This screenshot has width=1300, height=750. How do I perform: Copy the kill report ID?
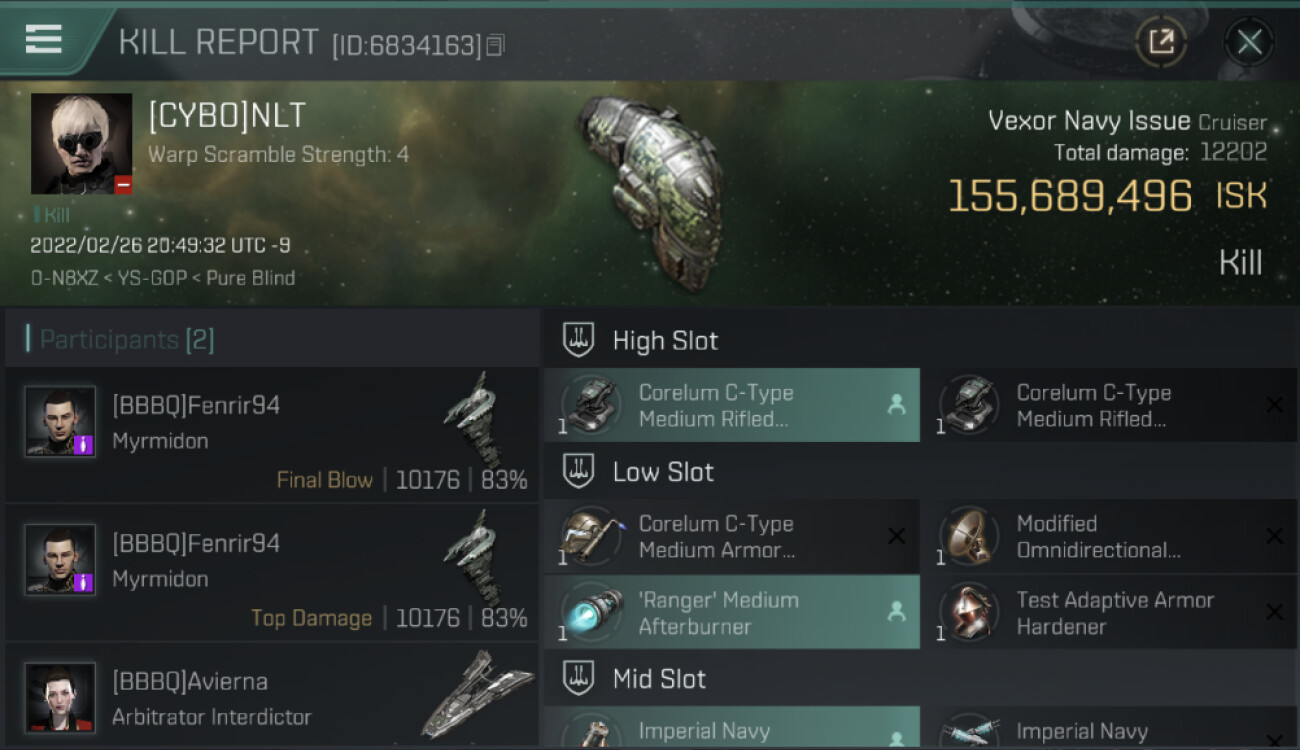(x=495, y=45)
